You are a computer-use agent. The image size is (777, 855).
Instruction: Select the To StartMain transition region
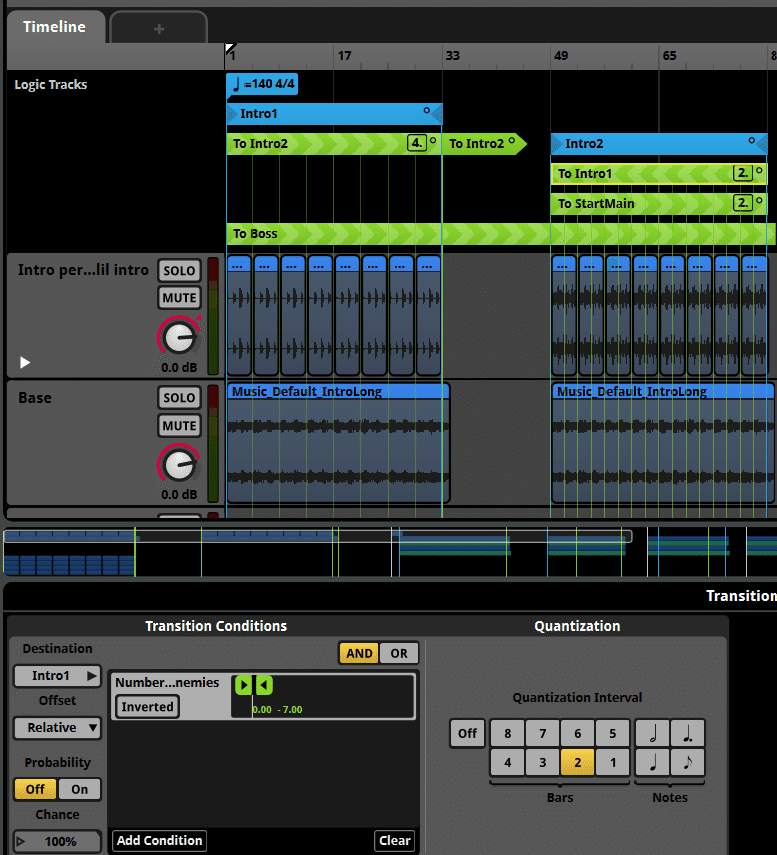pos(659,203)
